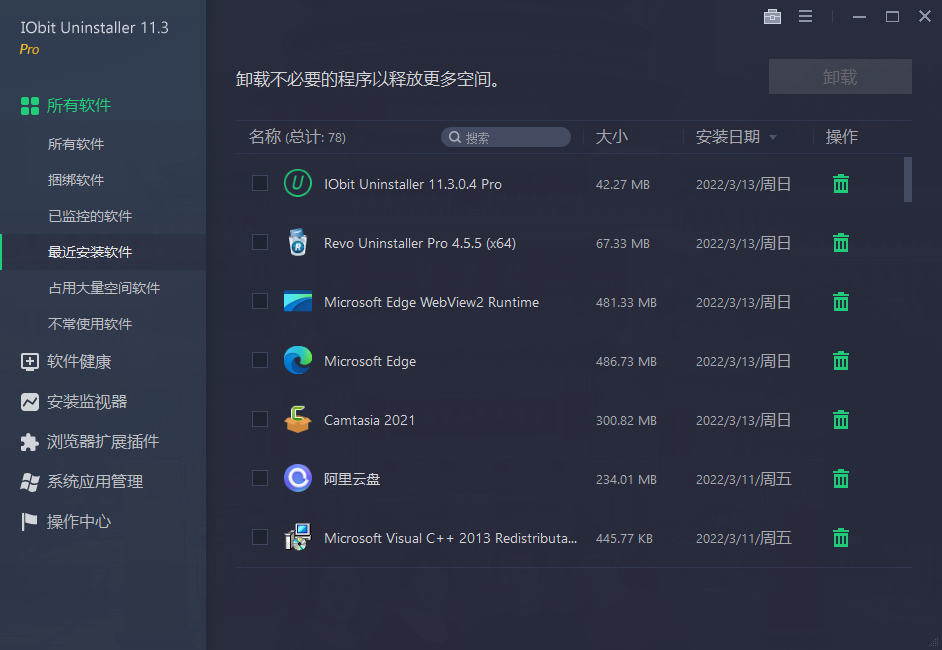Open the toolbox briefcase icon in title bar
Screen dimensions: 942x650
pyautogui.click(x=772, y=17)
